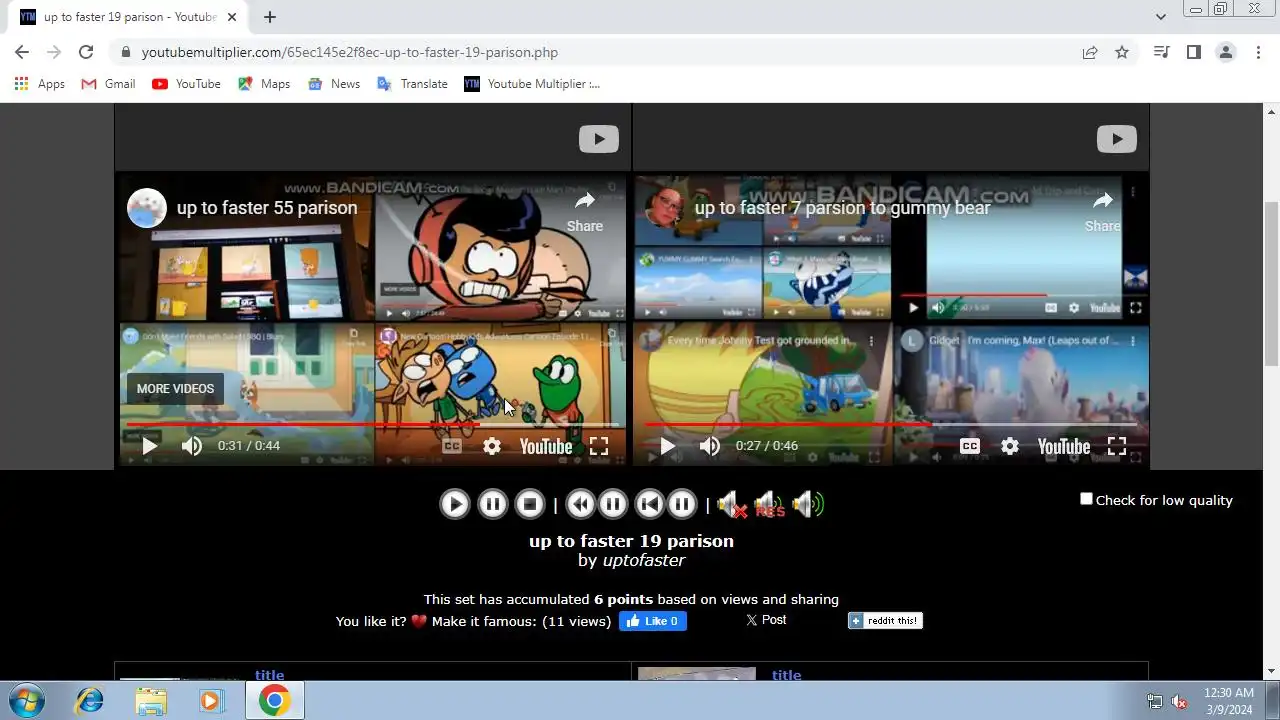Image resolution: width=1280 pixels, height=720 pixels.
Task: Open settings gear of gummy bear video
Action: 1010,446
